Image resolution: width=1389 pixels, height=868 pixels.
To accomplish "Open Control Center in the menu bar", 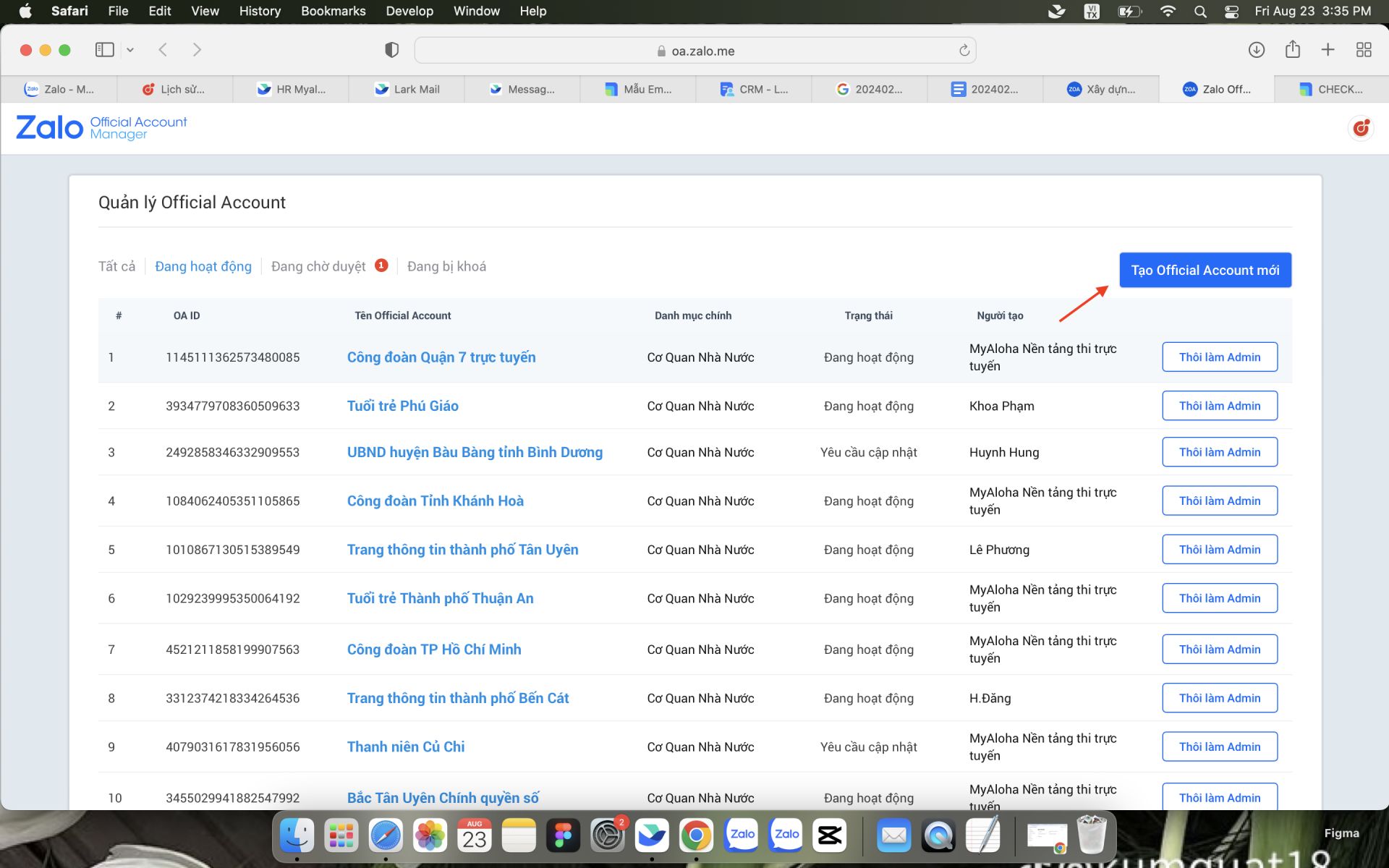I will 1231,11.
